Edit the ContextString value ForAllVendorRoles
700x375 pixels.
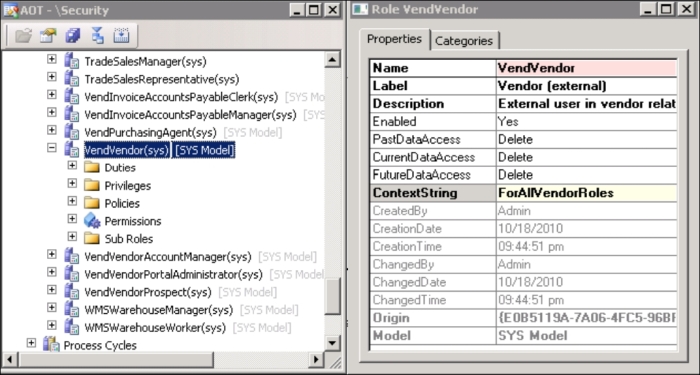coord(587,193)
